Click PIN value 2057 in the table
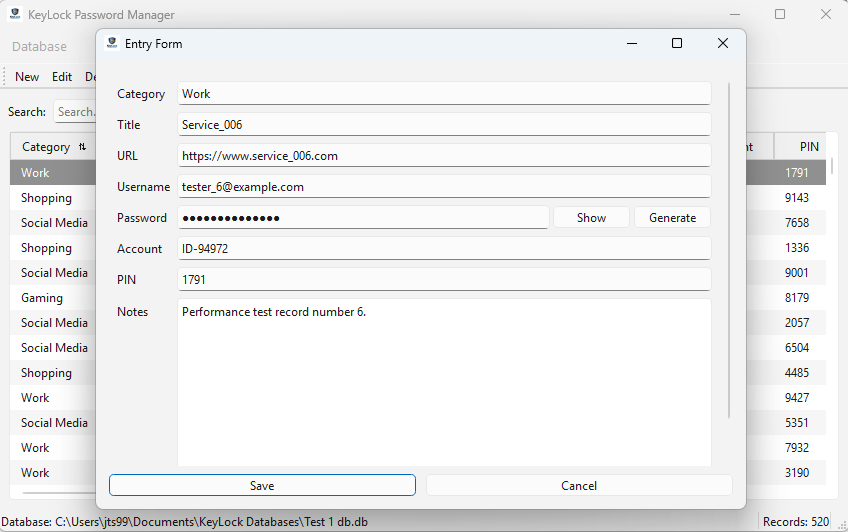Screen dimensions: 848x532 pos(797,322)
